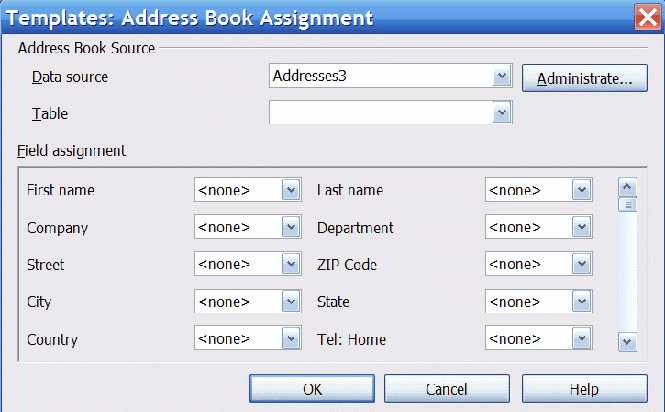Expand the Last name field dropdown
This screenshot has width=665, height=412.
point(581,190)
